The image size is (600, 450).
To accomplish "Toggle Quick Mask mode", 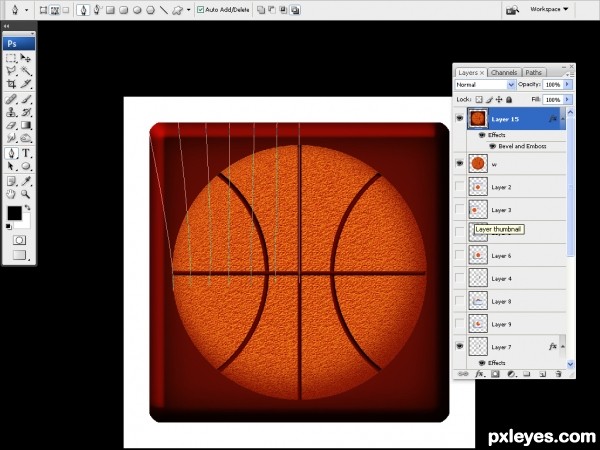I will point(19,240).
